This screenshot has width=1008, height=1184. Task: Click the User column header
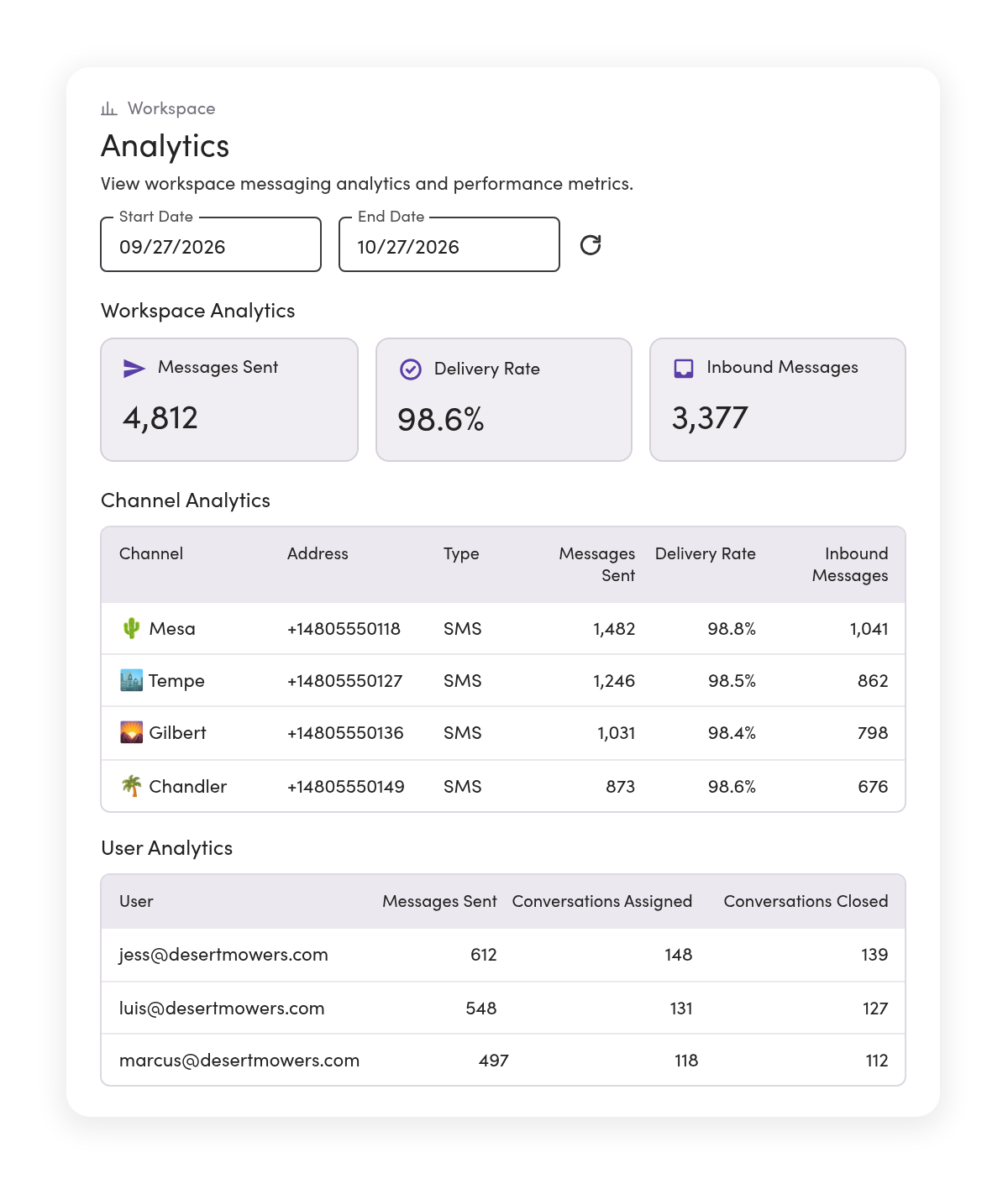[136, 901]
